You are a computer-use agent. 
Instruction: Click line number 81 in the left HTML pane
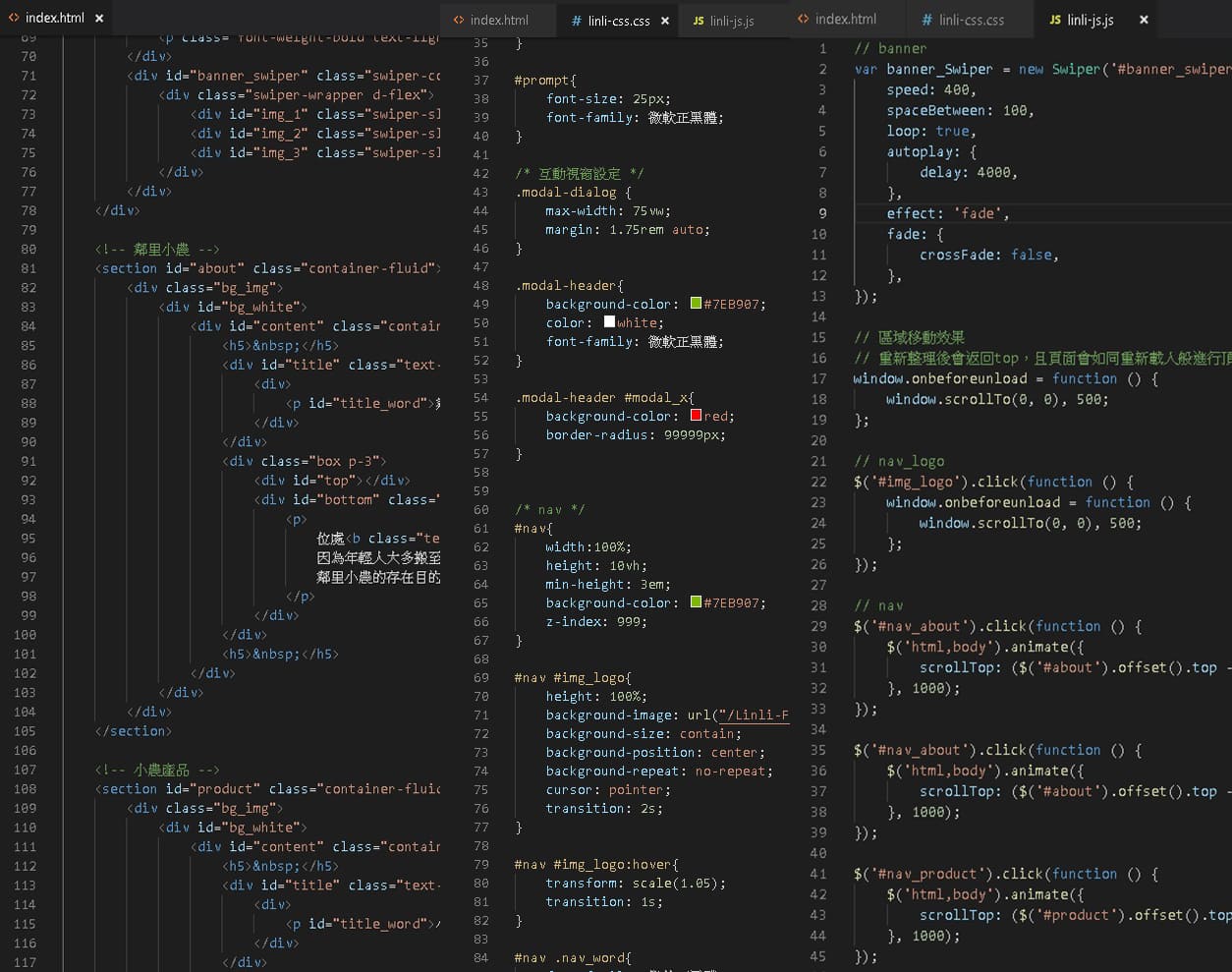(28, 268)
